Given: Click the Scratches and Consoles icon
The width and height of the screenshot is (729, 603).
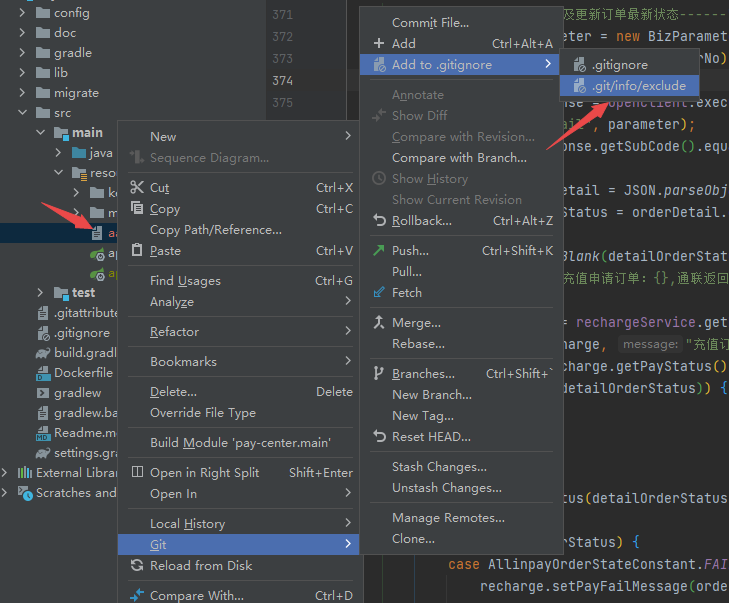Looking at the screenshot, I should tap(25, 493).
